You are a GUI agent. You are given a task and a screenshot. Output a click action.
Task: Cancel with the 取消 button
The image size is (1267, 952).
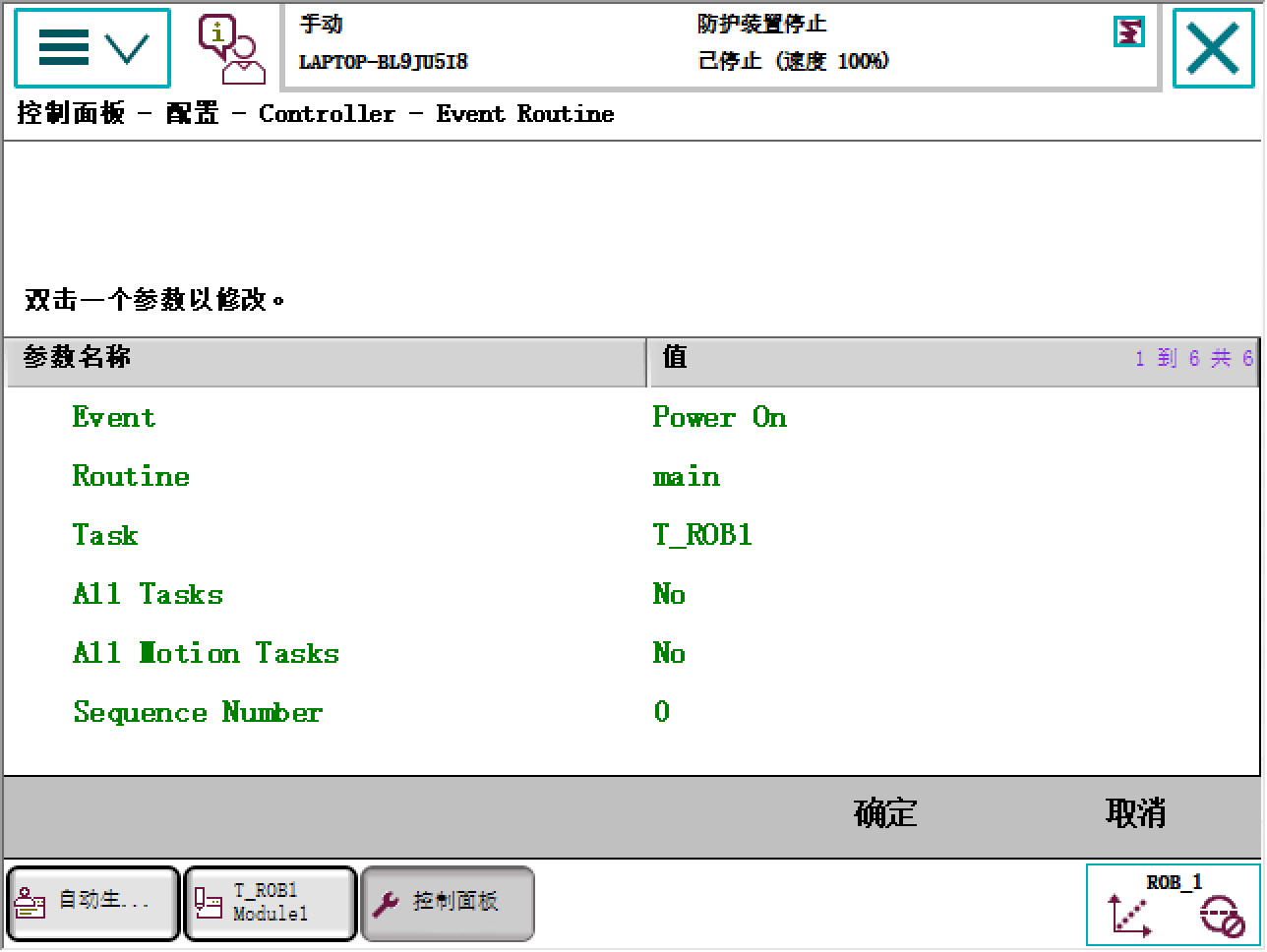coord(1135,813)
